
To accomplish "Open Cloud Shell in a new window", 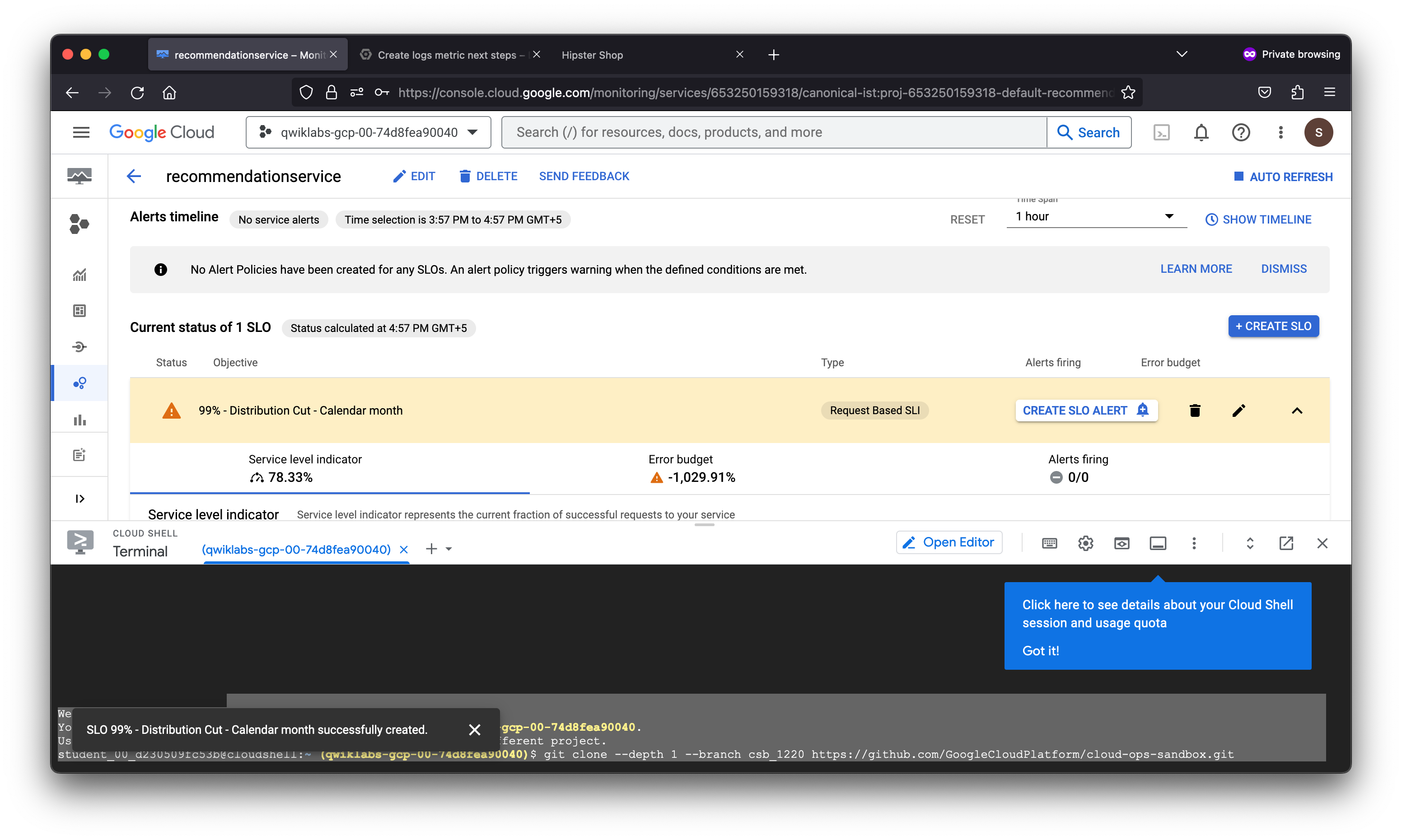I will [1286, 543].
